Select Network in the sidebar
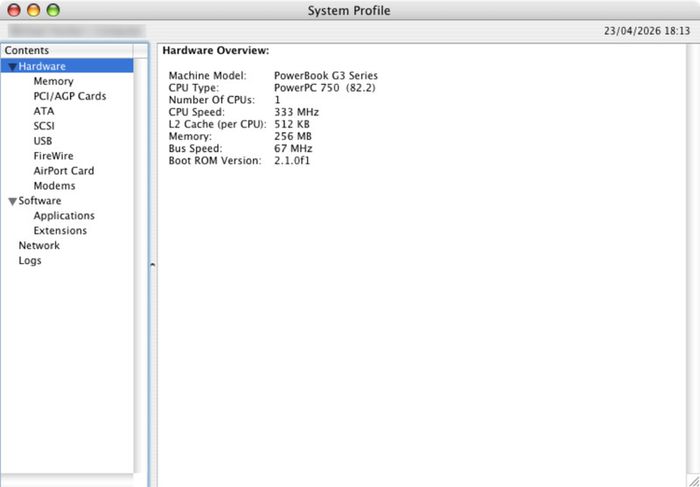 [39, 246]
